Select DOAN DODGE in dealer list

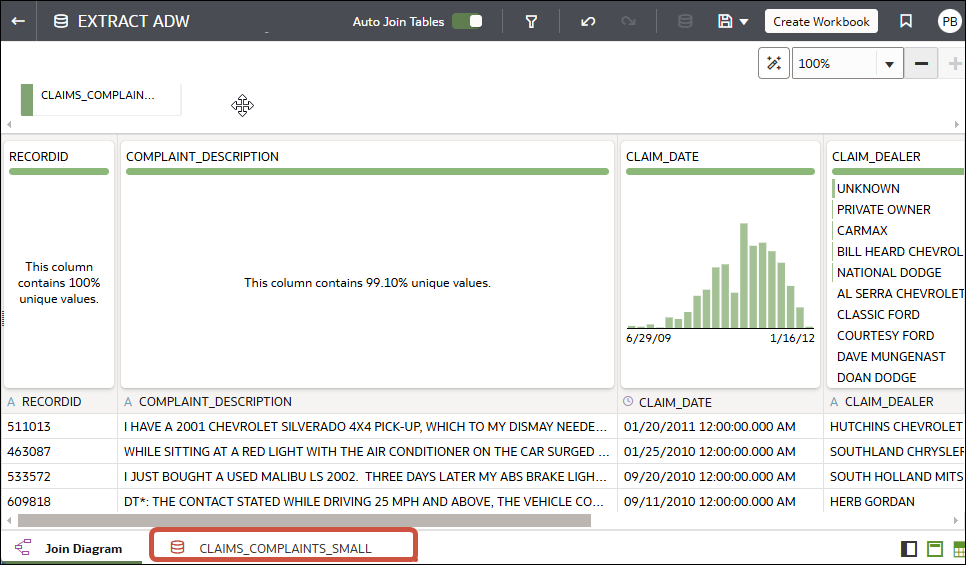coord(876,377)
